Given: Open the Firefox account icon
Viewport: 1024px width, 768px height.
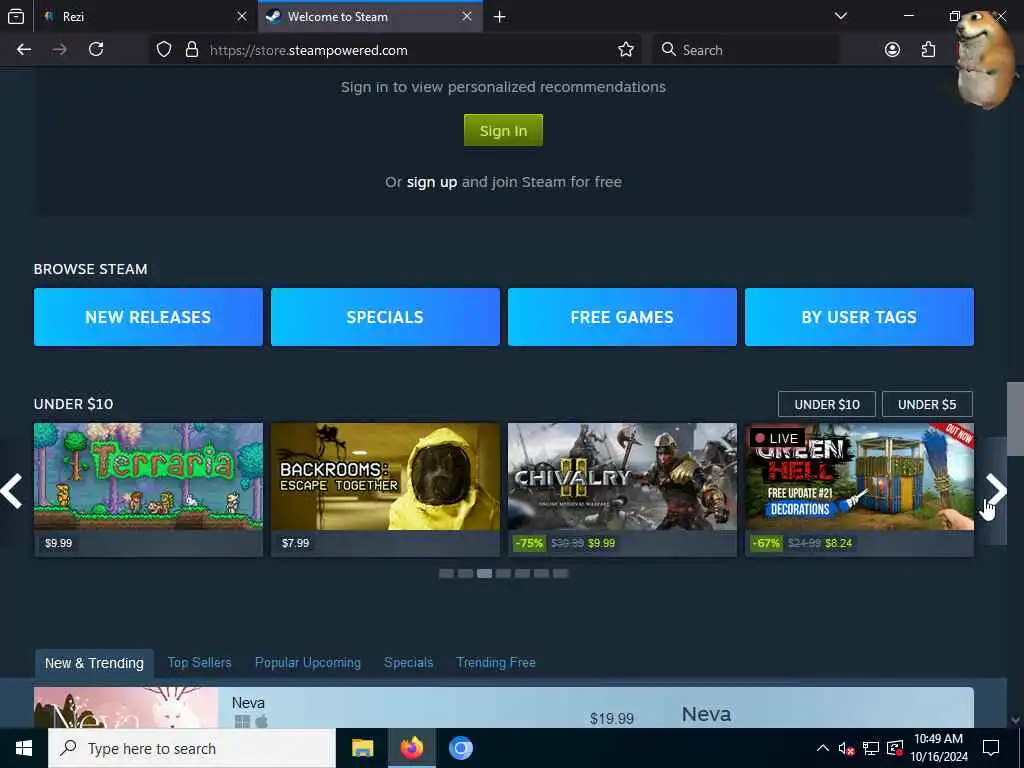Looking at the screenshot, I should 892,50.
